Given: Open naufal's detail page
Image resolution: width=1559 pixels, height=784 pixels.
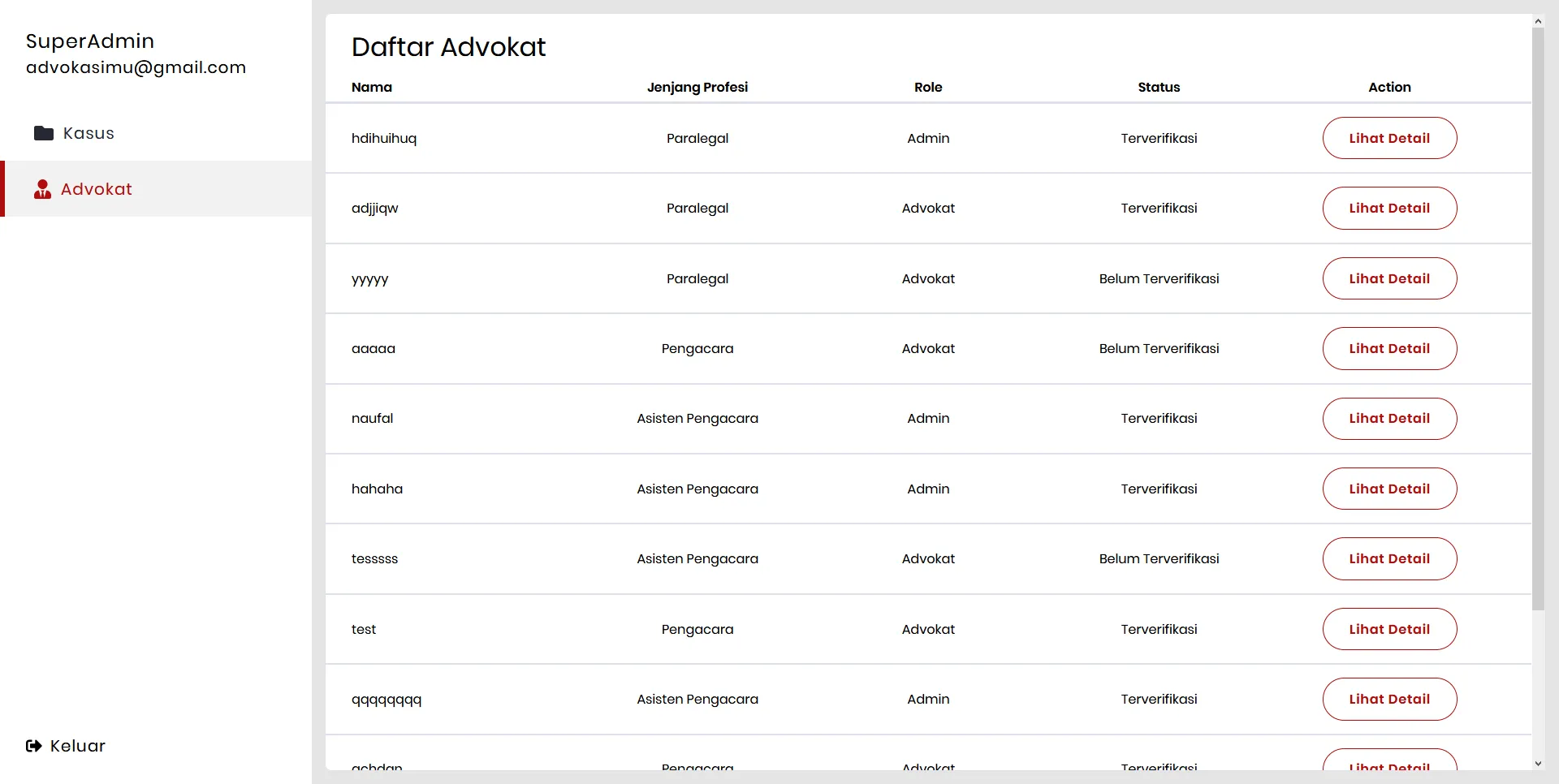Looking at the screenshot, I should (x=1389, y=419).
